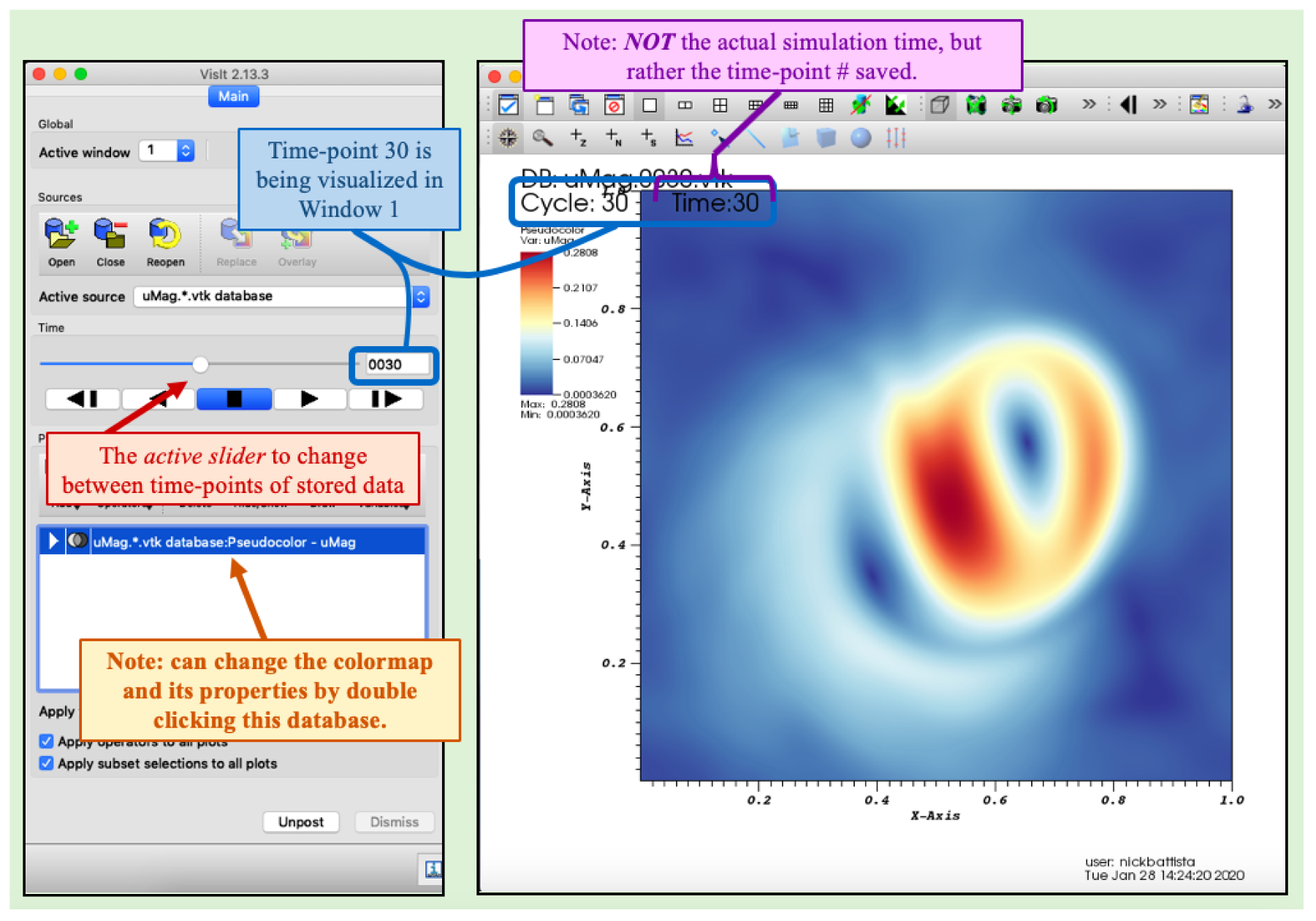Uncheck Apply subset selections to all plots

pos(46,763)
